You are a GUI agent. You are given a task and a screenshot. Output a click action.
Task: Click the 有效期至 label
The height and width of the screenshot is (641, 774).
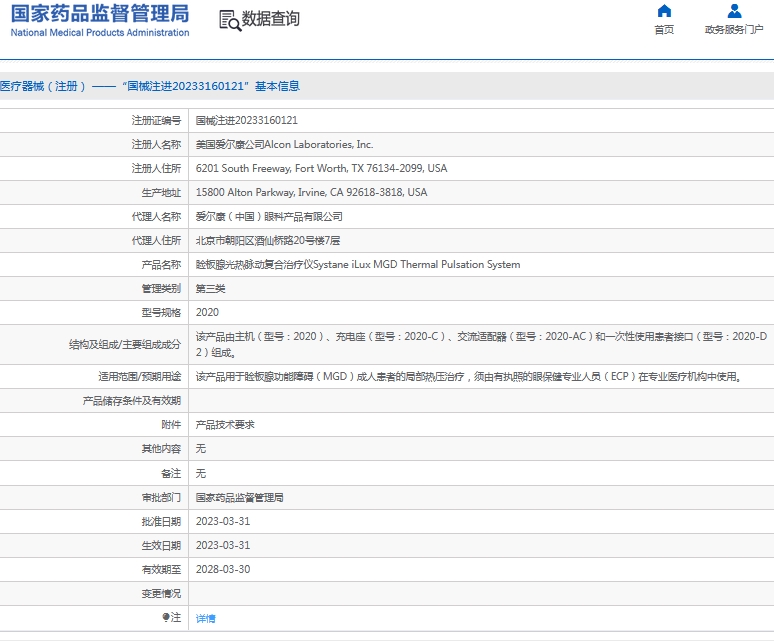161,570
